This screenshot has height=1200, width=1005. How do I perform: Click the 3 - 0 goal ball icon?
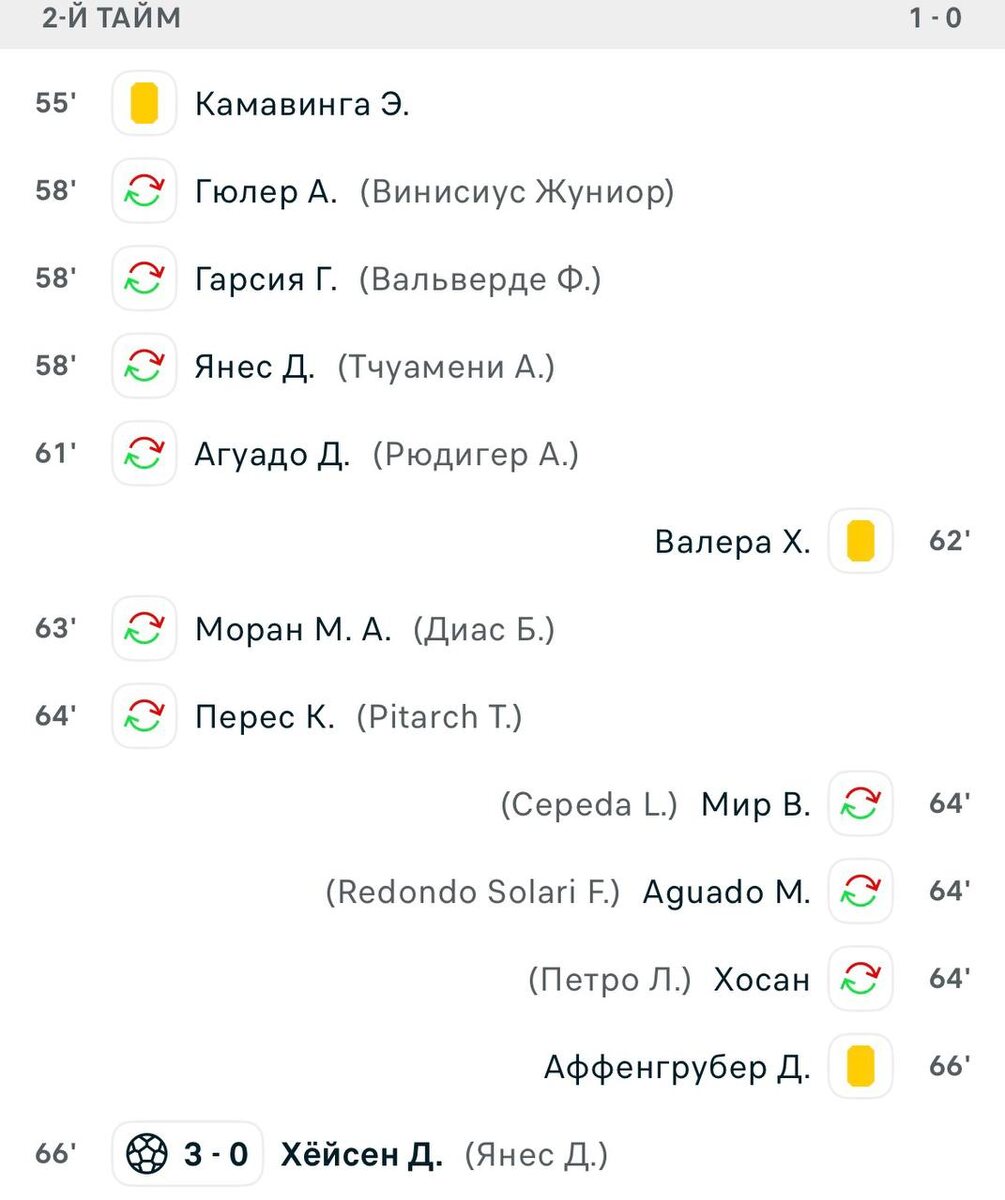pos(145,1154)
